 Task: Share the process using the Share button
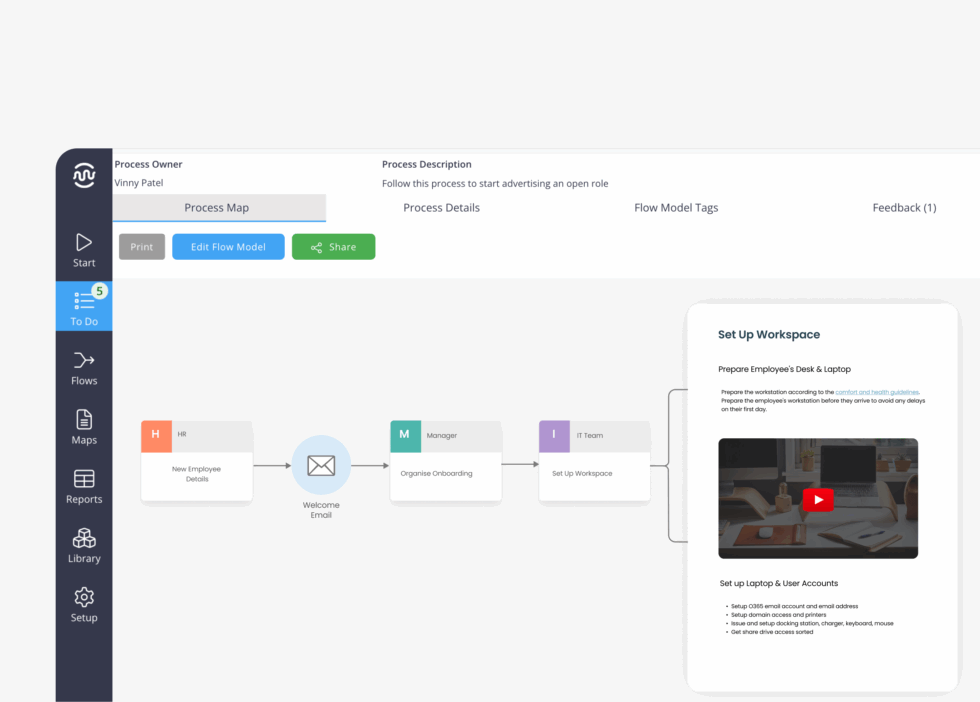(x=333, y=246)
